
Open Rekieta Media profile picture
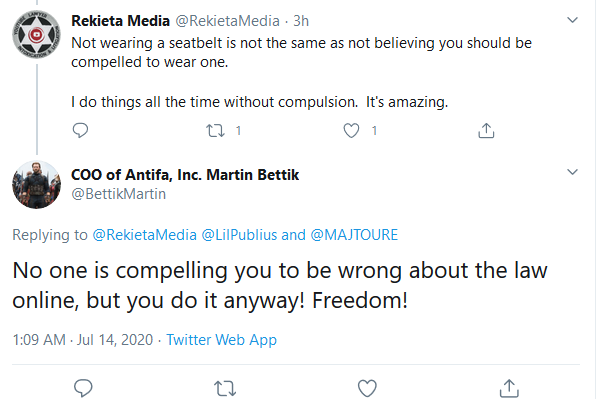(x=36, y=34)
